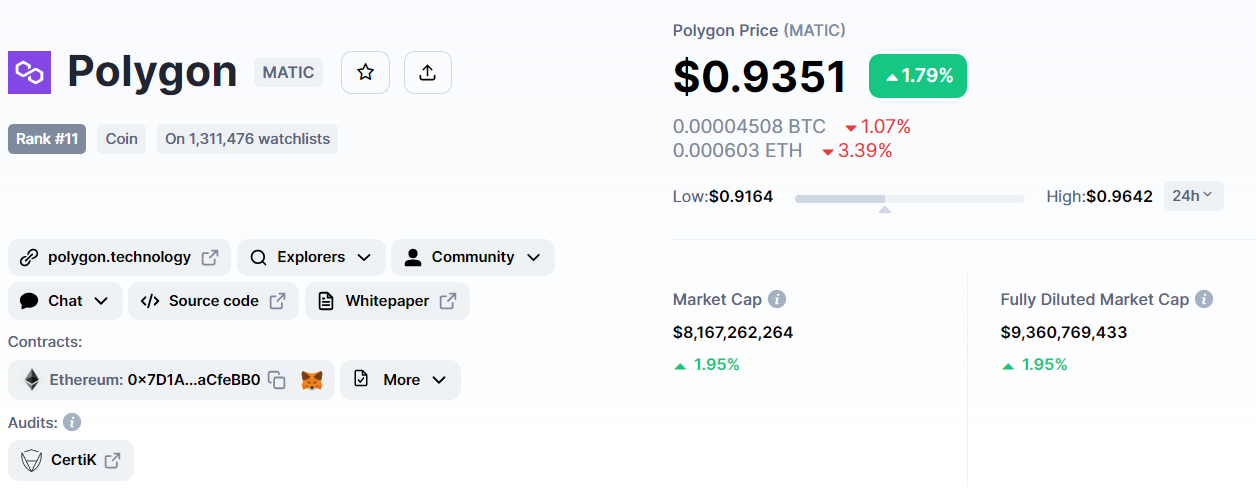This screenshot has height=492, width=1256.
Task: Expand the Chat dropdown
Action: [65, 301]
